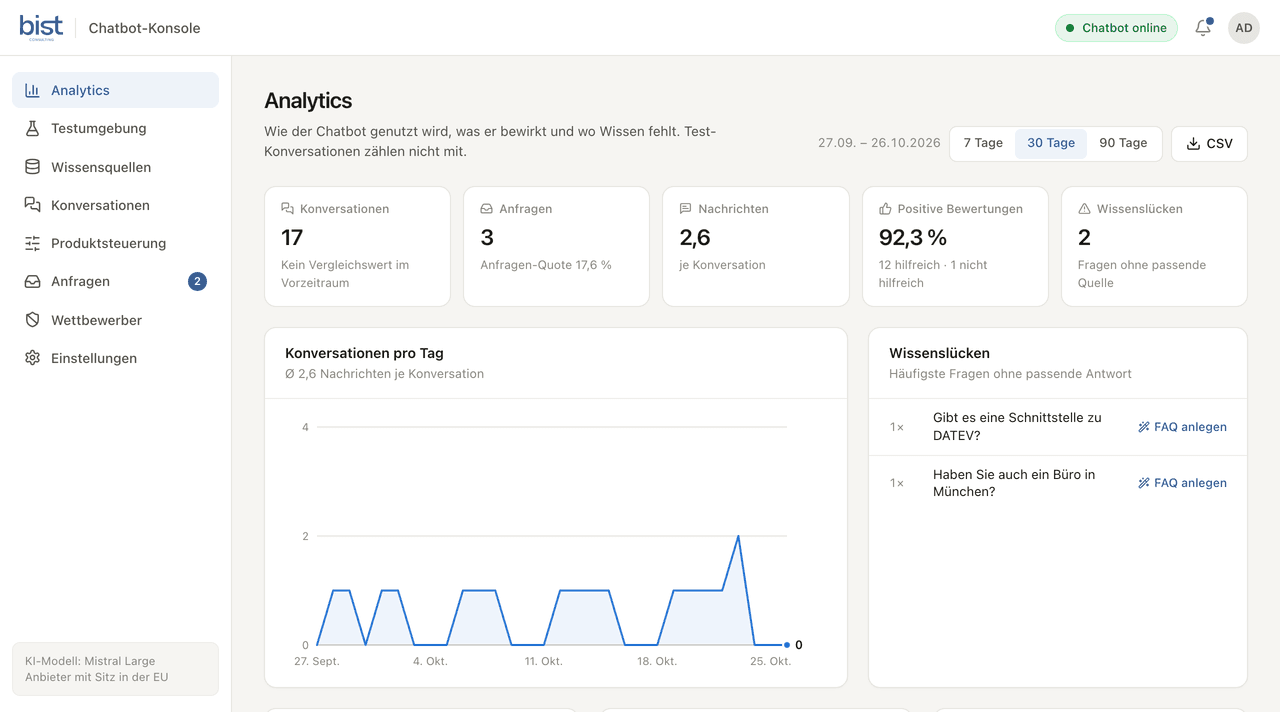Click the inbox icon on Anfragen card
1280x712 pixels.
(487, 209)
